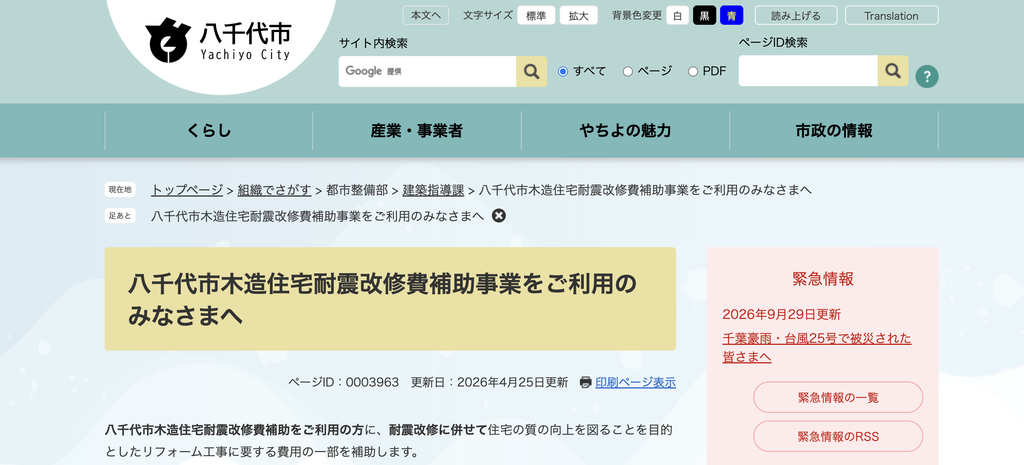The height and width of the screenshot is (465, 1024).
Task: Click the 文字サイズ label
Action: pos(488,16)
